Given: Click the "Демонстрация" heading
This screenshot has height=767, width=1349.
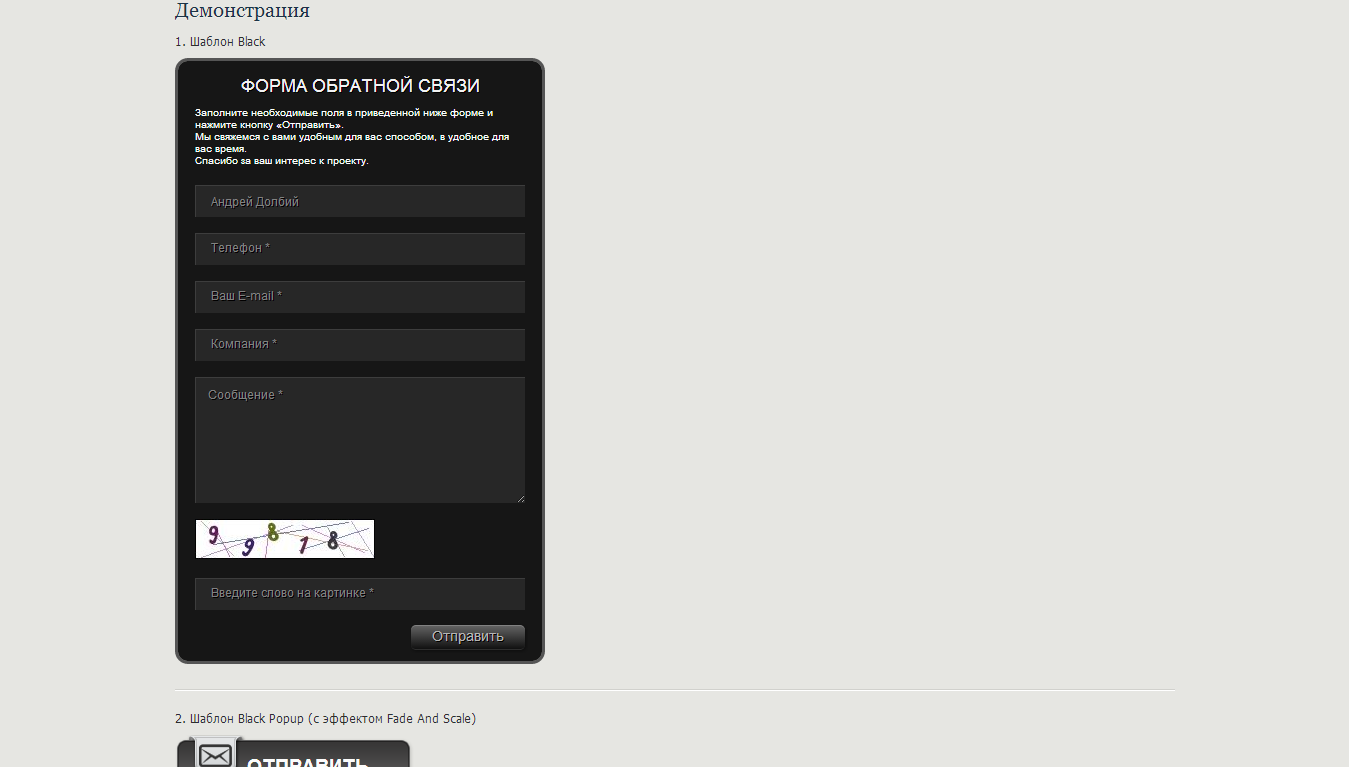Looking at the screenshot, I should [242, 11].
